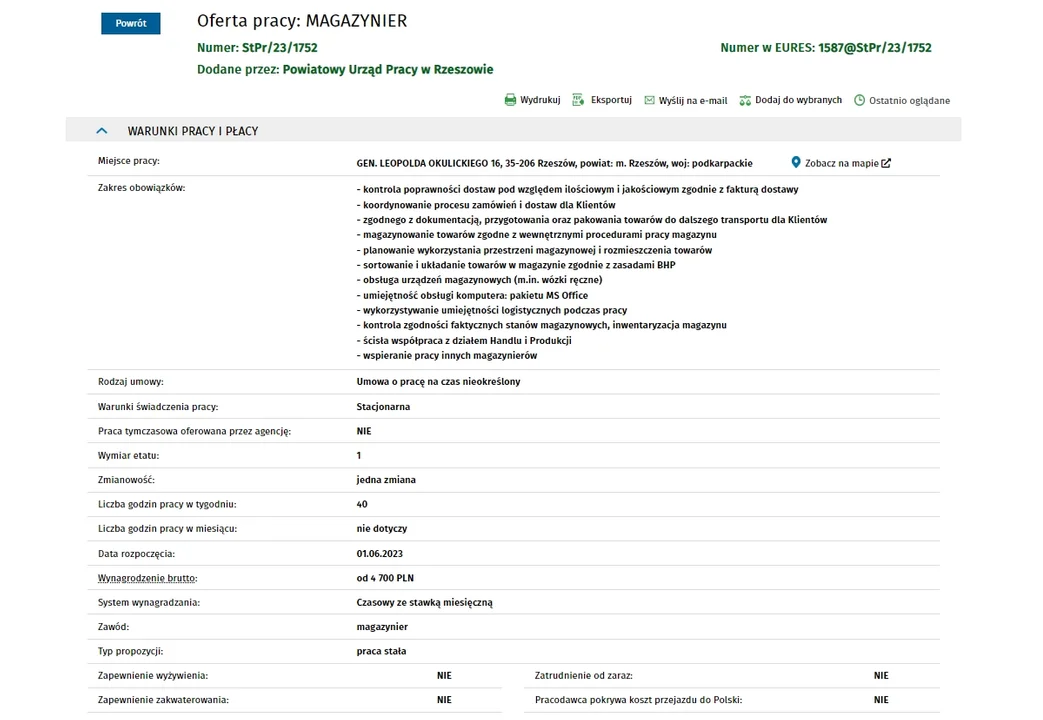Click the Stacjonarna value
The height and width of the screenshot is (720, 1043).
coord(383,407)
